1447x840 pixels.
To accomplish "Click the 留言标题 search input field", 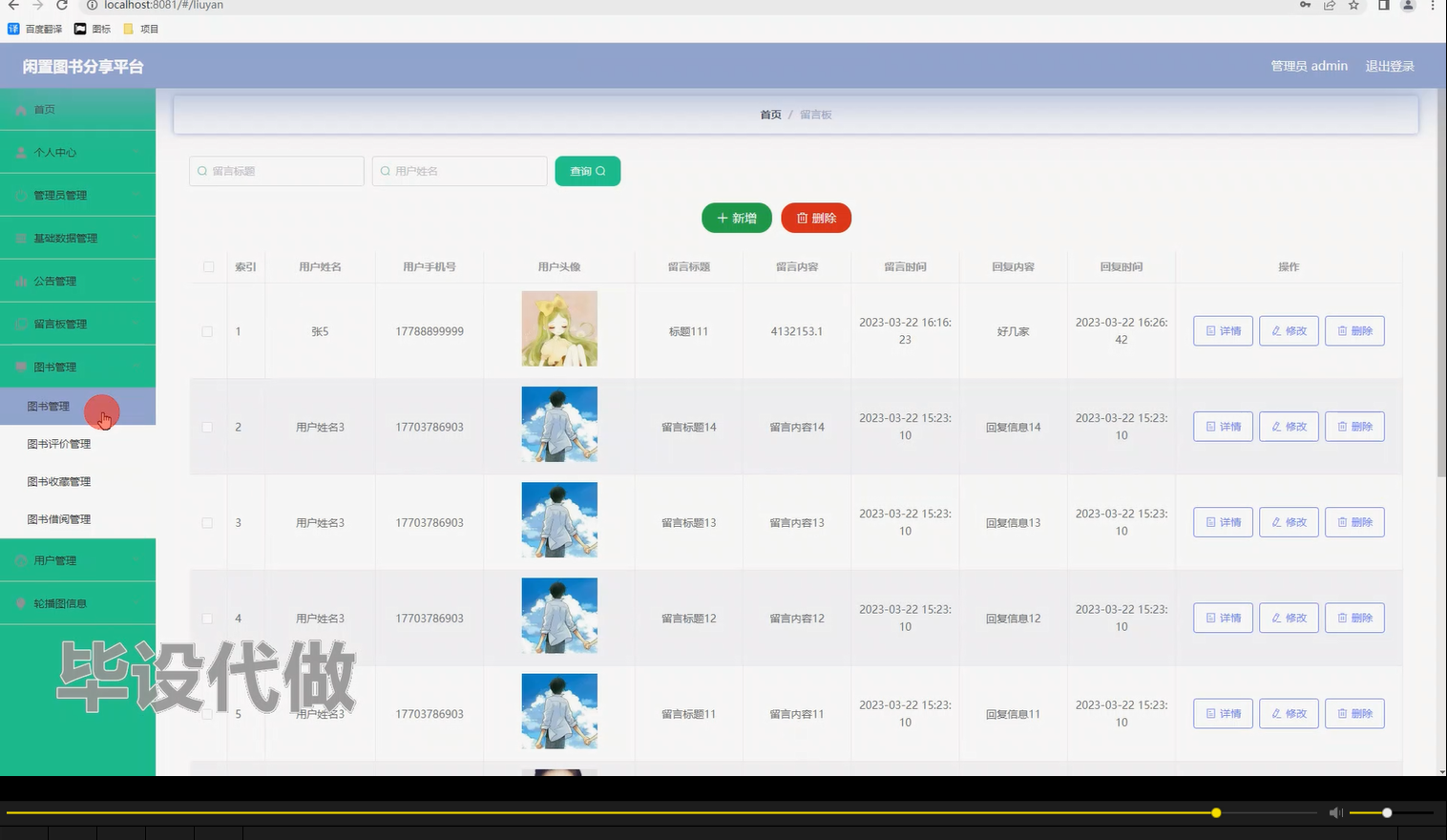I will point(277,171).
